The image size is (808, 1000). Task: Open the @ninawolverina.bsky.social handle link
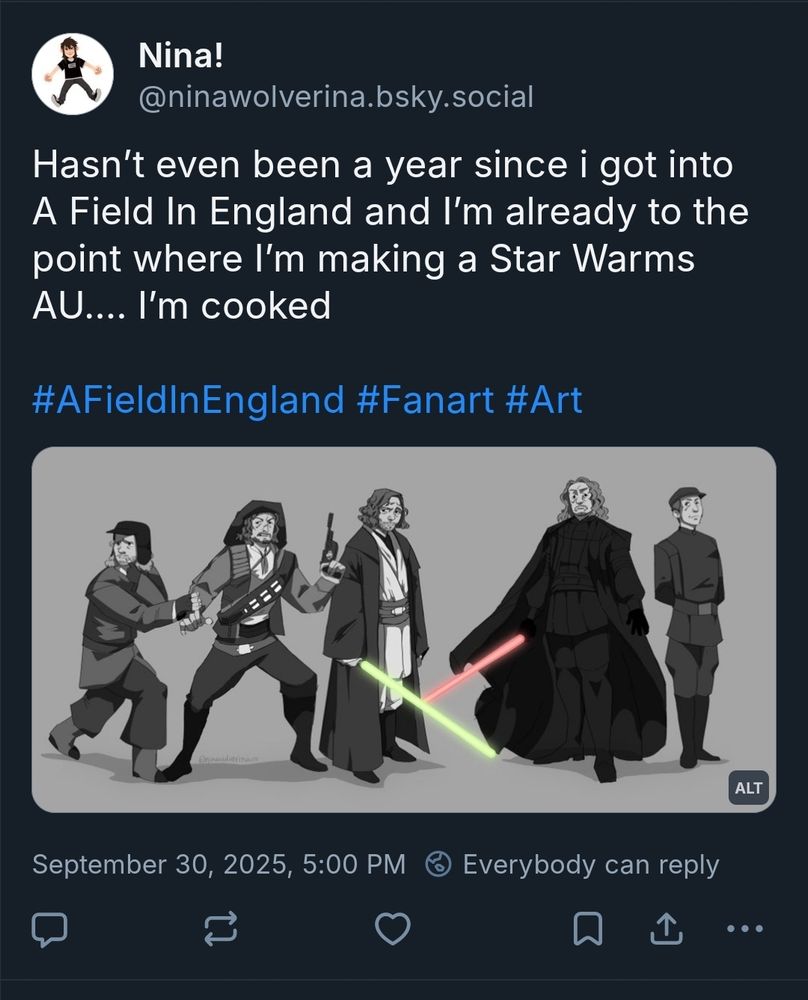[x=336, y=97]
